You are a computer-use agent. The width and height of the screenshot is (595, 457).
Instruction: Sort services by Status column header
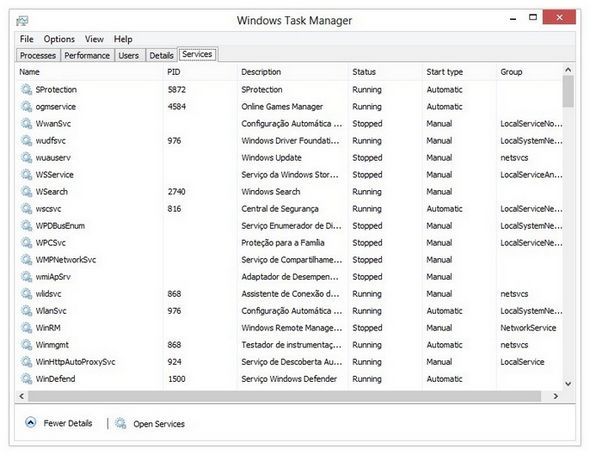click(364, 72)
